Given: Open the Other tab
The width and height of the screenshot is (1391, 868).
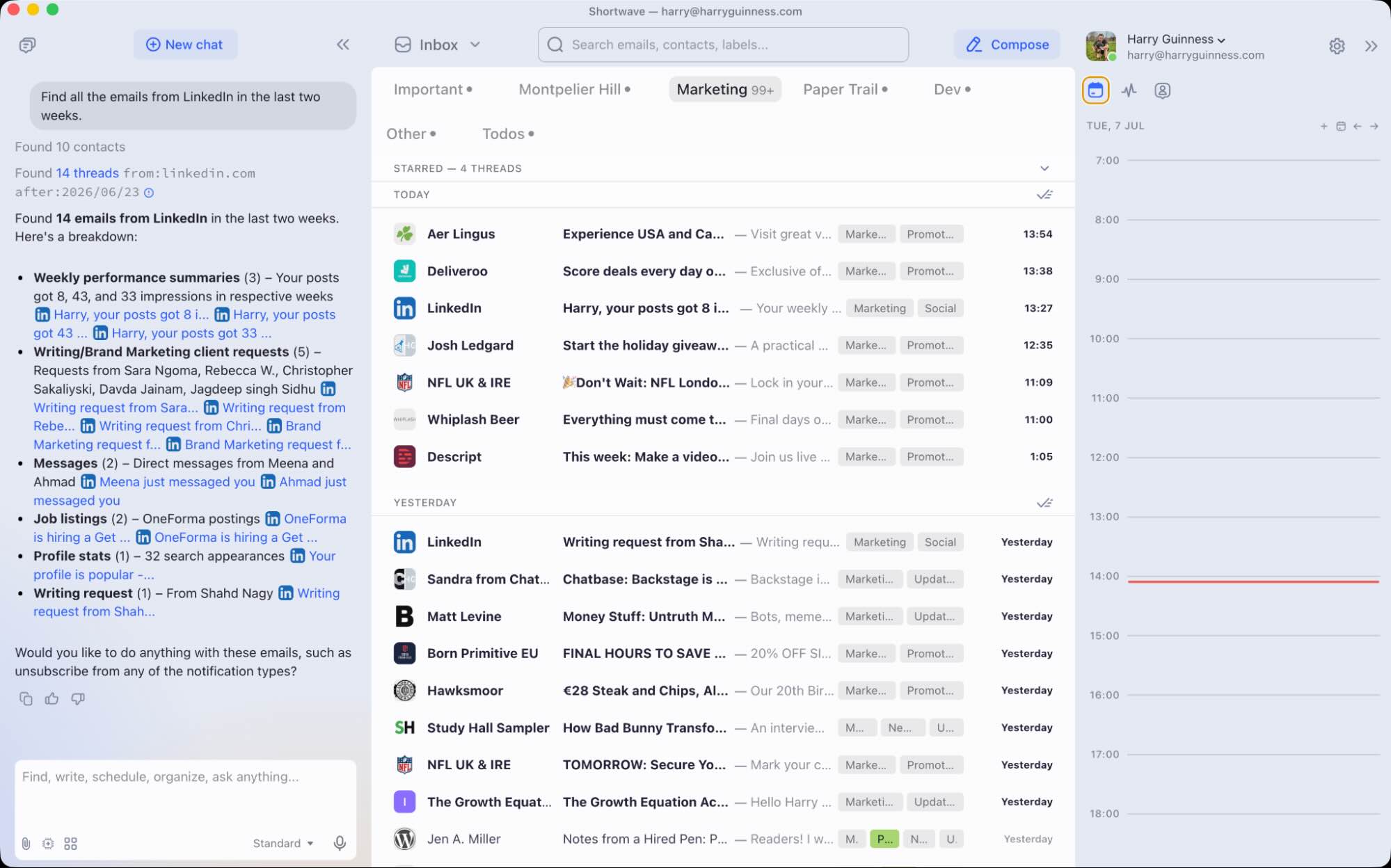Looking at the screenshot, I should point(411,134).
